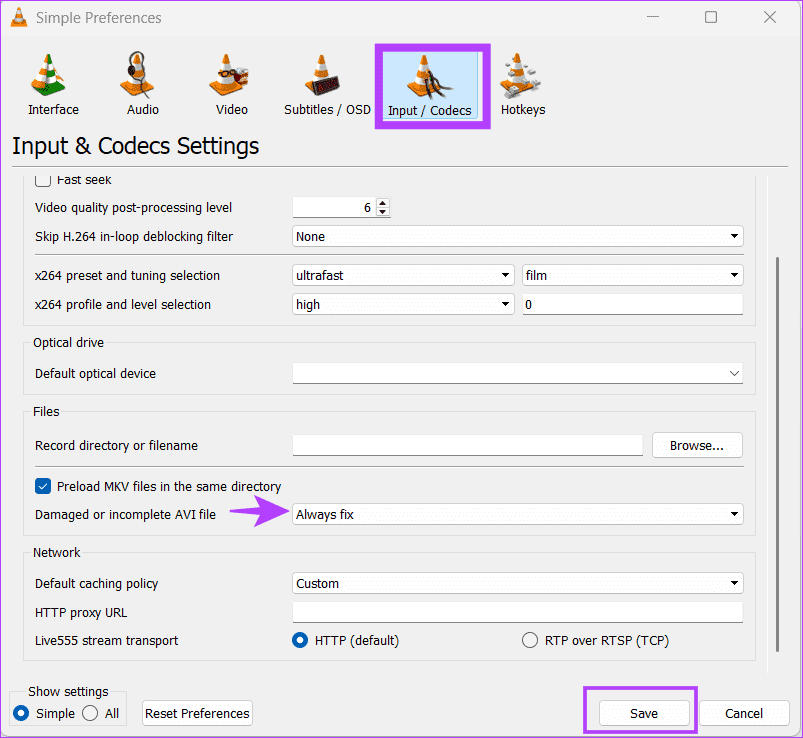Open Skip H.264 in-loop deblocking filter dropdown
Image resolution: width=803 pixels, height=738 pixels.
pos(518,236)
